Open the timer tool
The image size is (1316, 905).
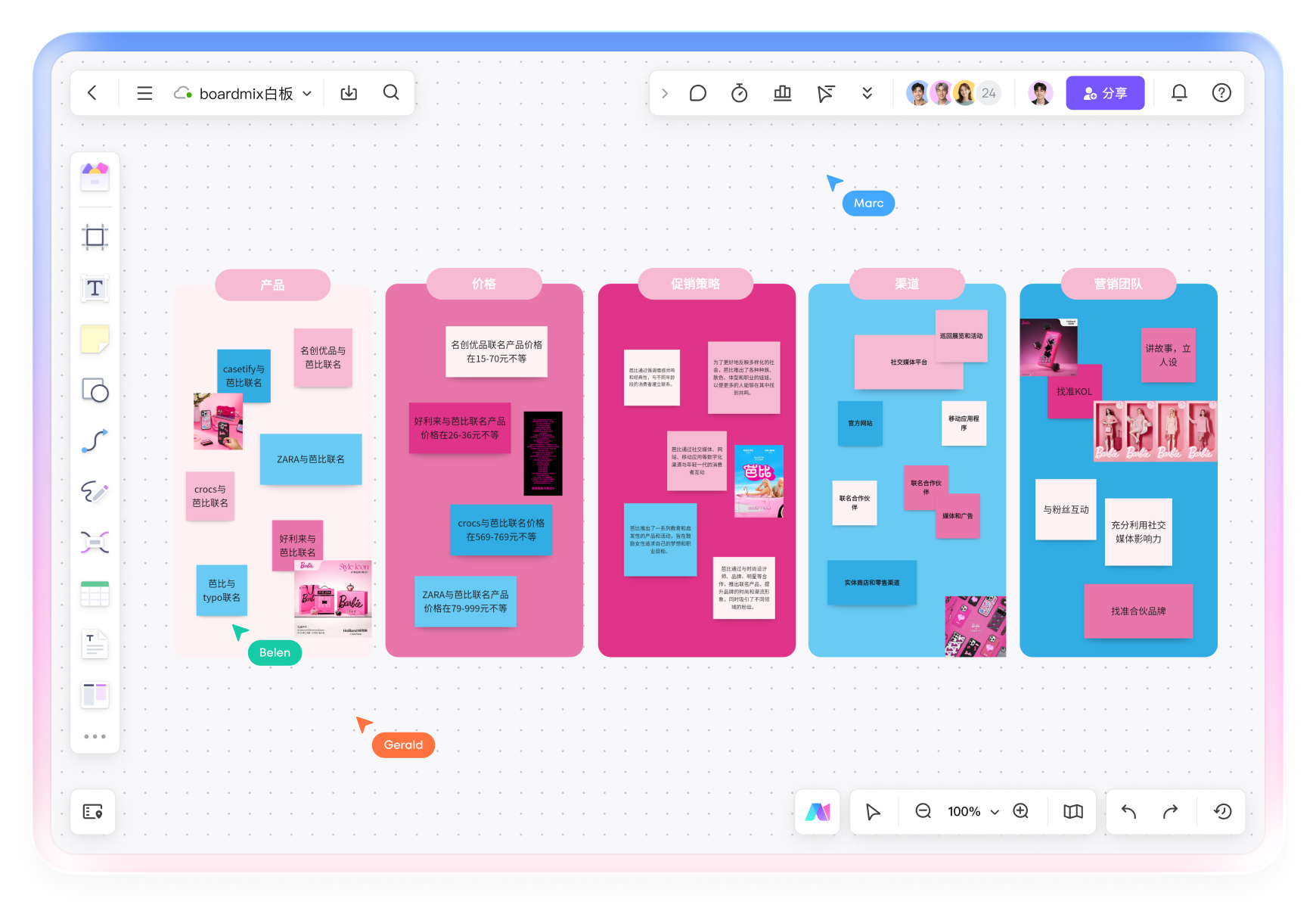tap(739, 93)
